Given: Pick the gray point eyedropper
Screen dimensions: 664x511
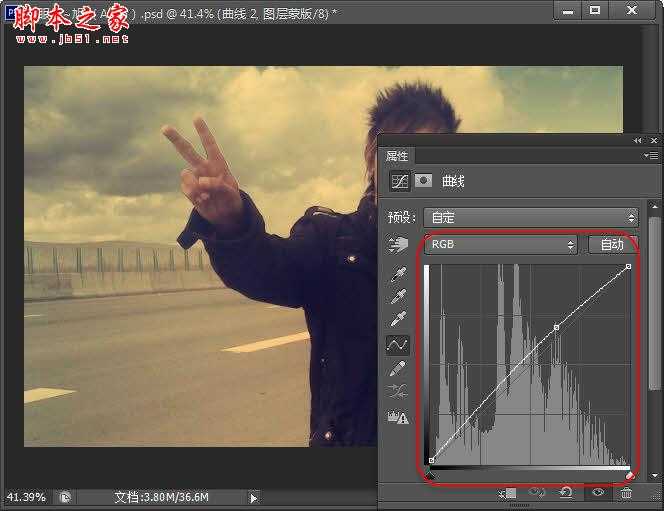Looking at the screenshot, I should (x=398, y=296).
